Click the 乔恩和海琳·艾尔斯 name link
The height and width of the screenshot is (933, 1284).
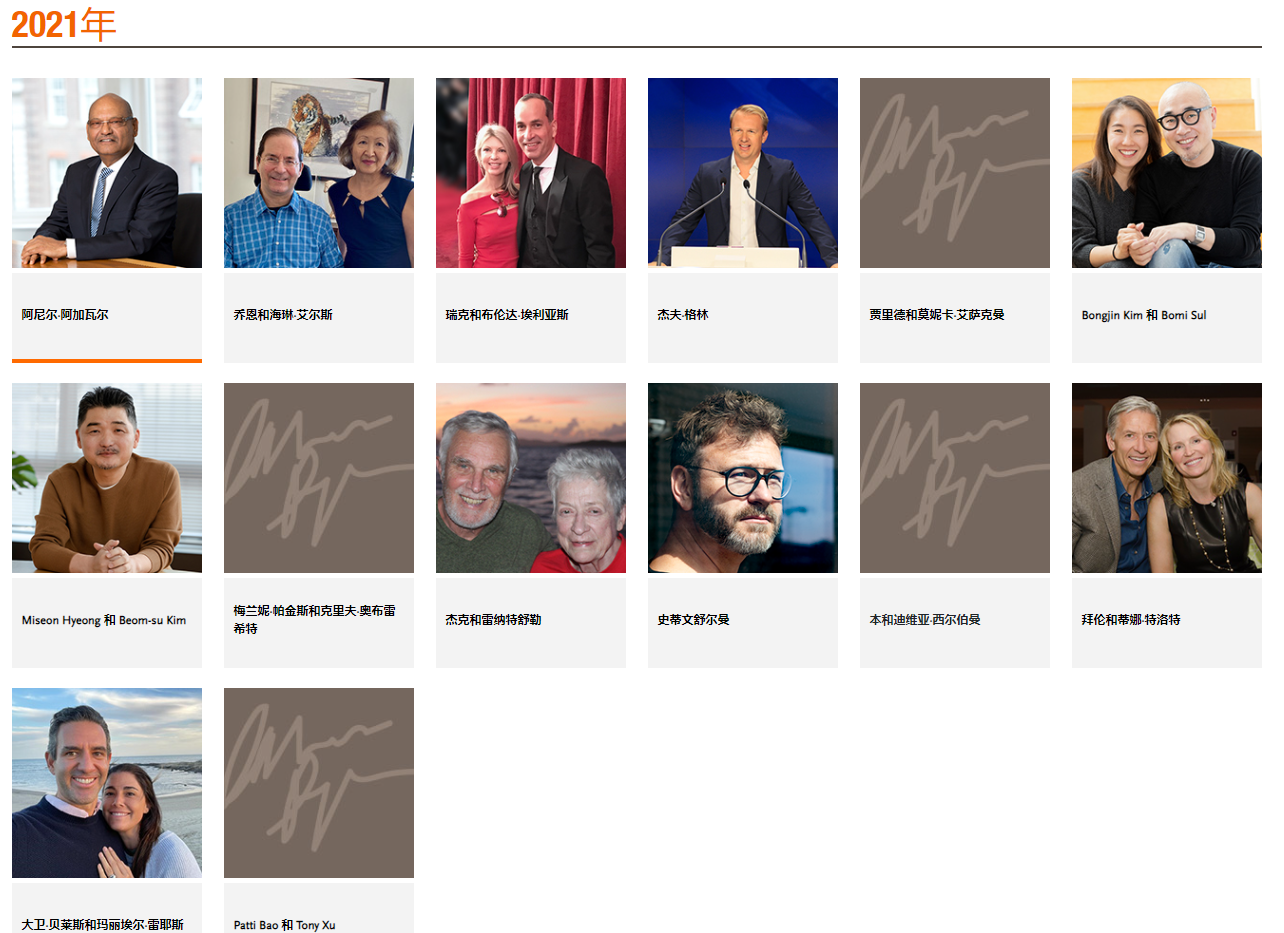point(283,315)
